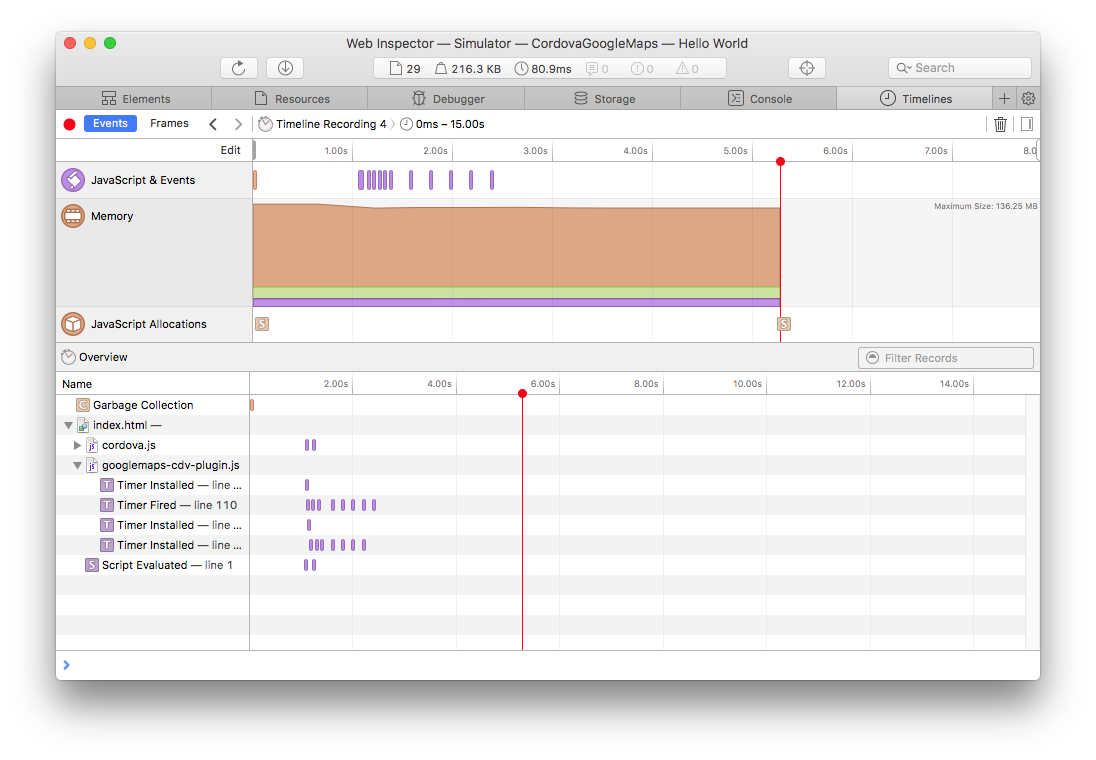Select the JavaScript & Events track icon
This screenshot has width=1096, height=760.
[73, 179]
